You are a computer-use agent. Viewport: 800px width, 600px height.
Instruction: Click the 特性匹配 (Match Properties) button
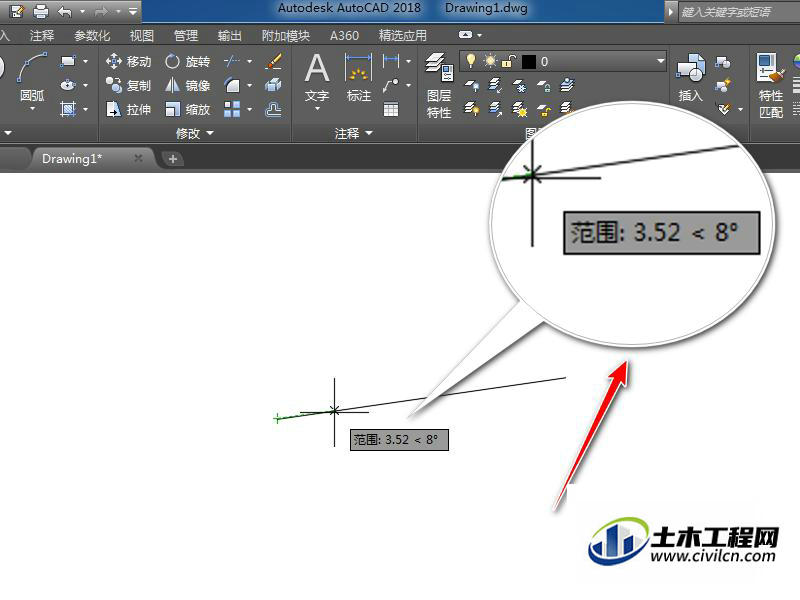tap(770, 86)
